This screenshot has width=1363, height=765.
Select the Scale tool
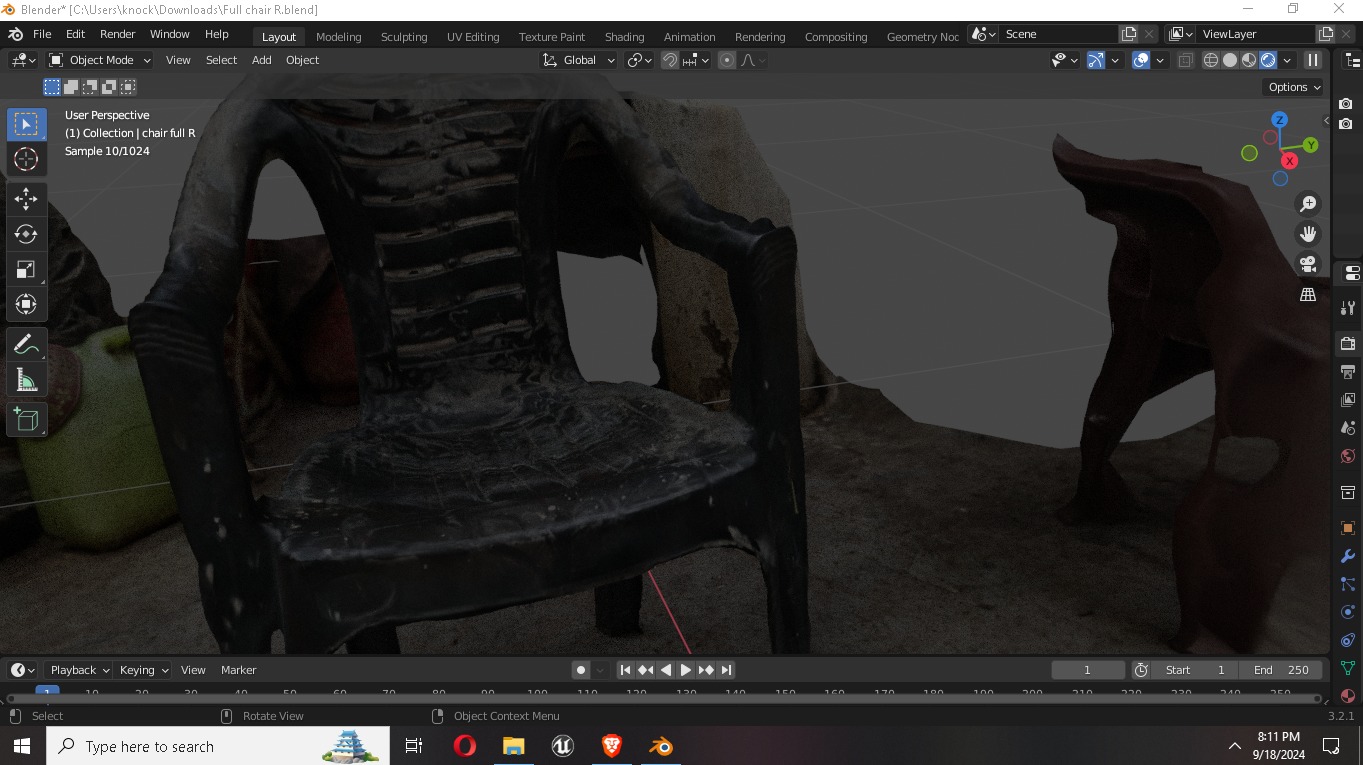click(26, 269)
